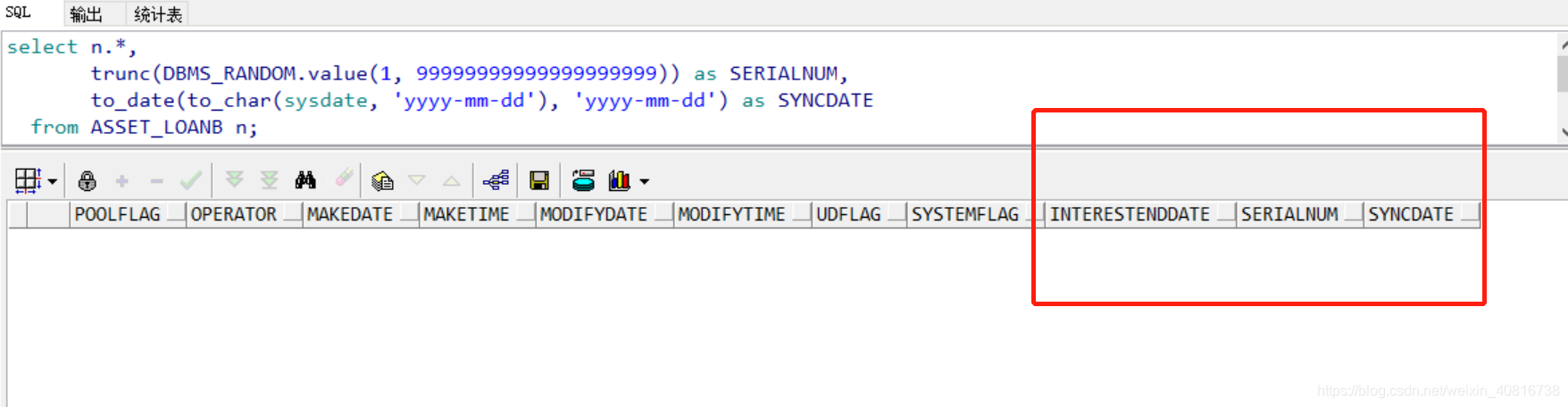Click on the 'from' keyword in query

click(x=54, y=127)
